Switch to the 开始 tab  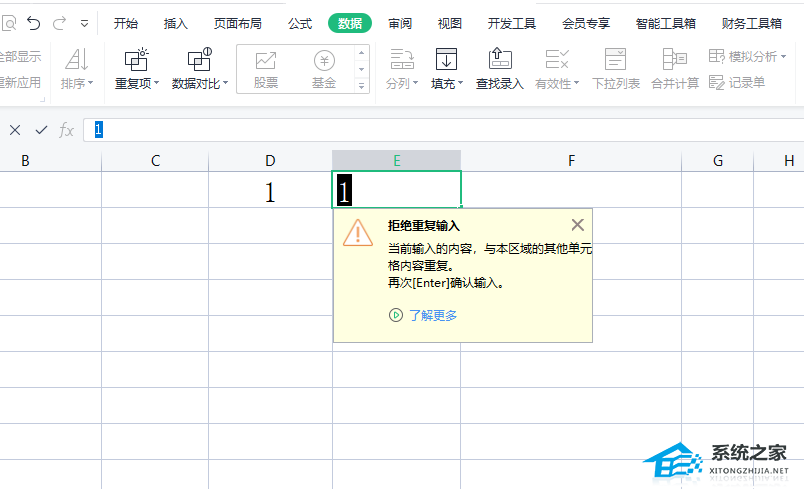point(126,24)
